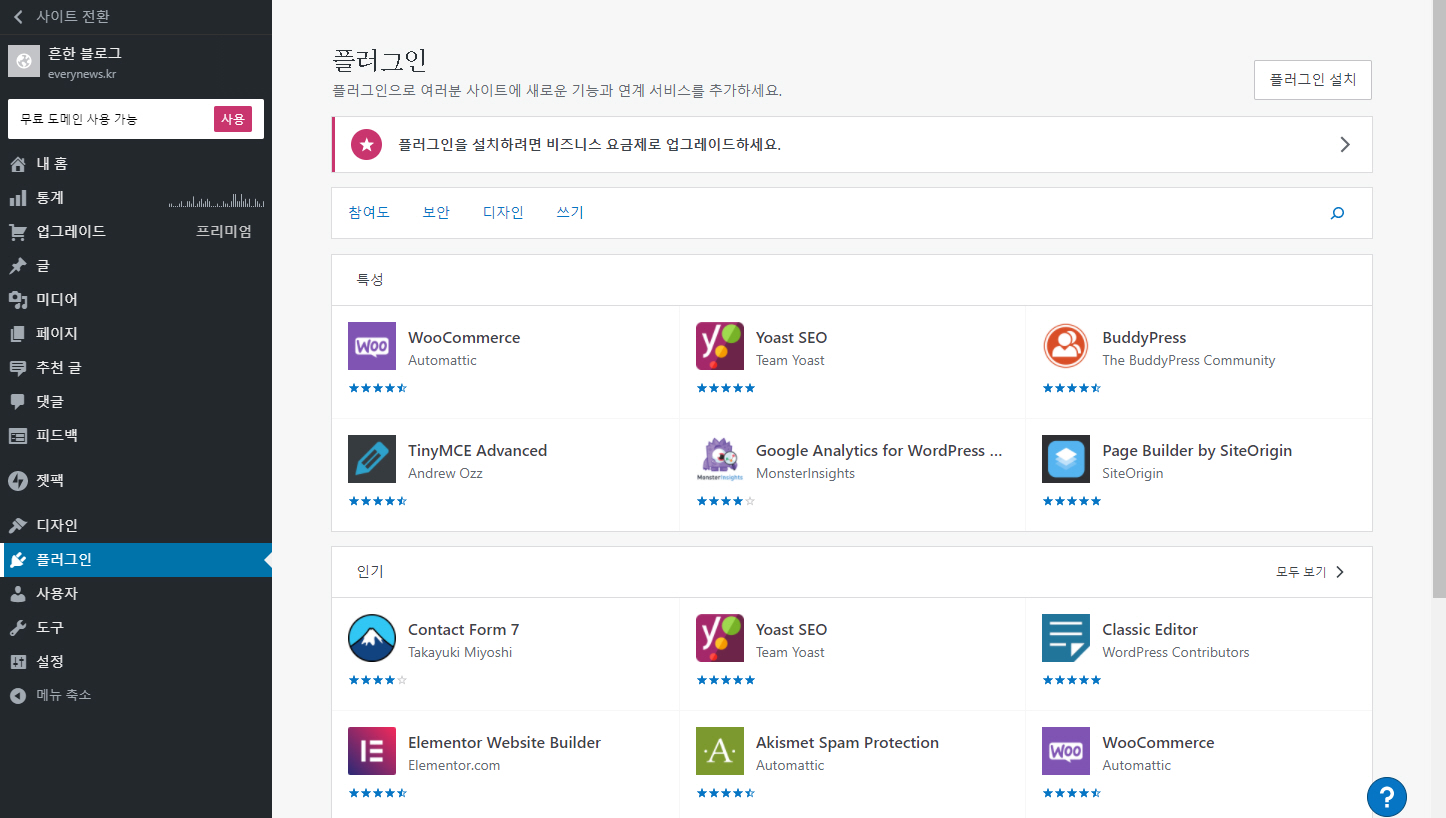
Task: Click the pink 사용 button
Action: pyautogui.click(x=233, y=119)
